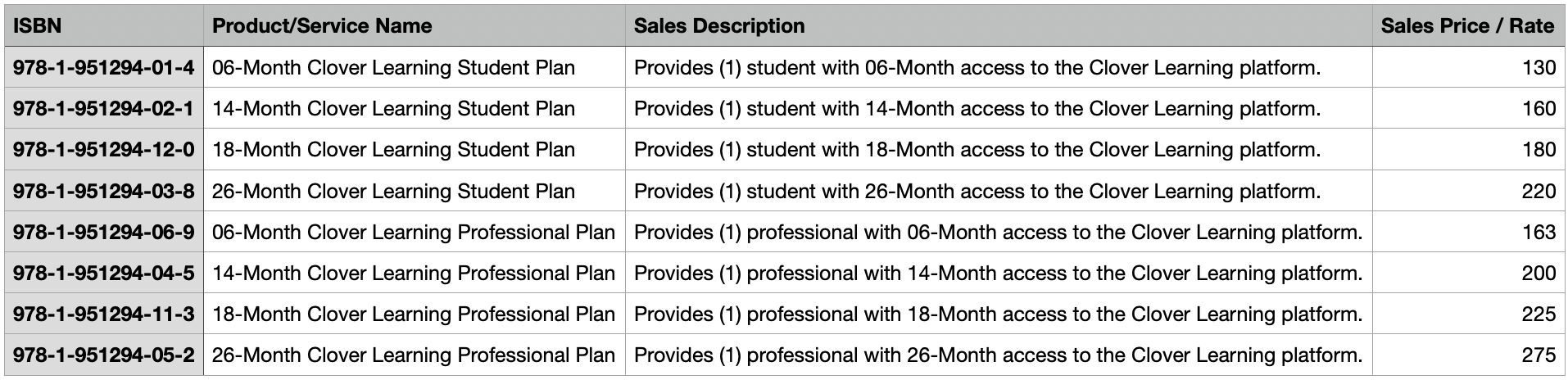Select the ISBN column header
The height and width of the screenshot is (380, 1568).
point(104,25)
